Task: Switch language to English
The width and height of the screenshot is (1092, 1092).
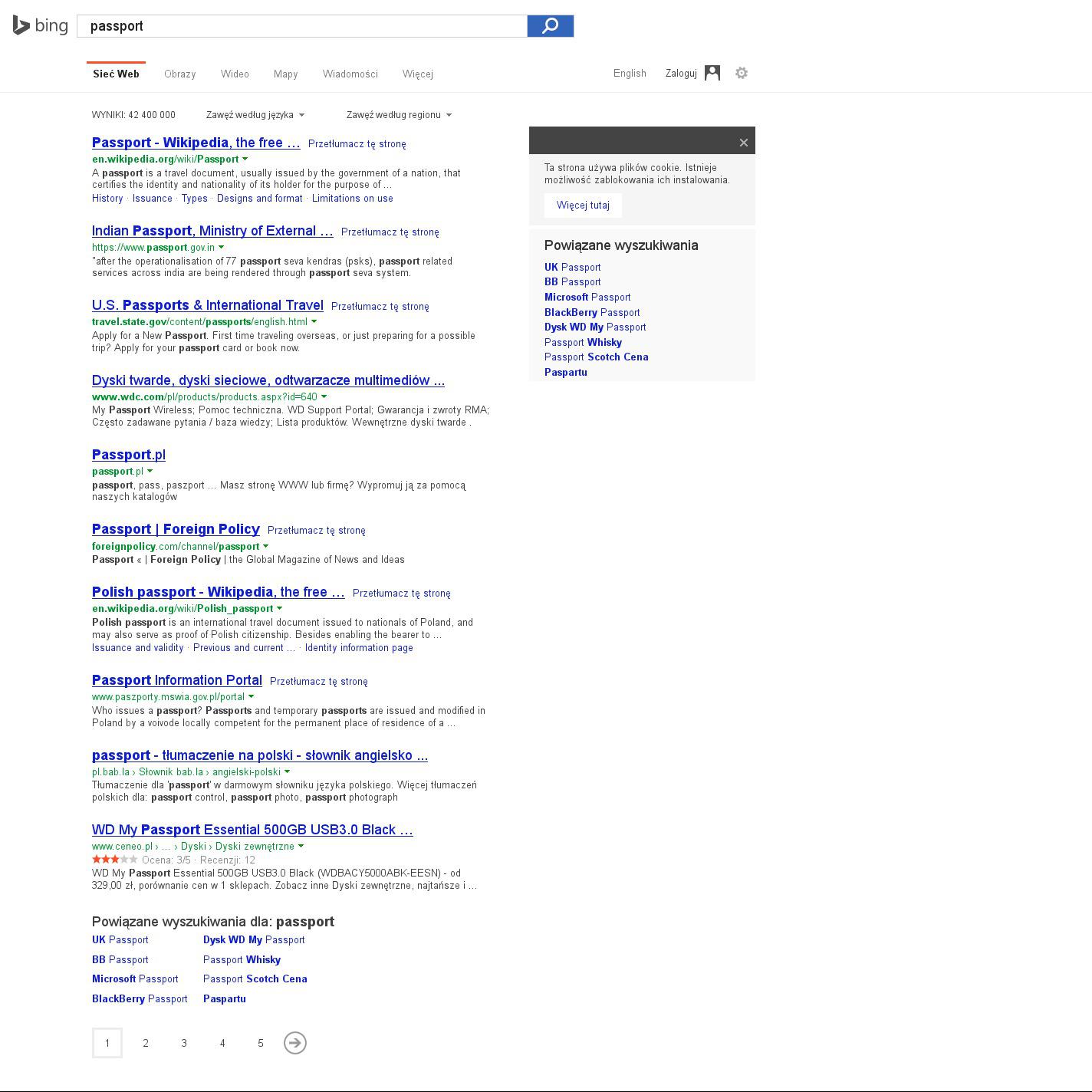Action: tap(630, 73)
